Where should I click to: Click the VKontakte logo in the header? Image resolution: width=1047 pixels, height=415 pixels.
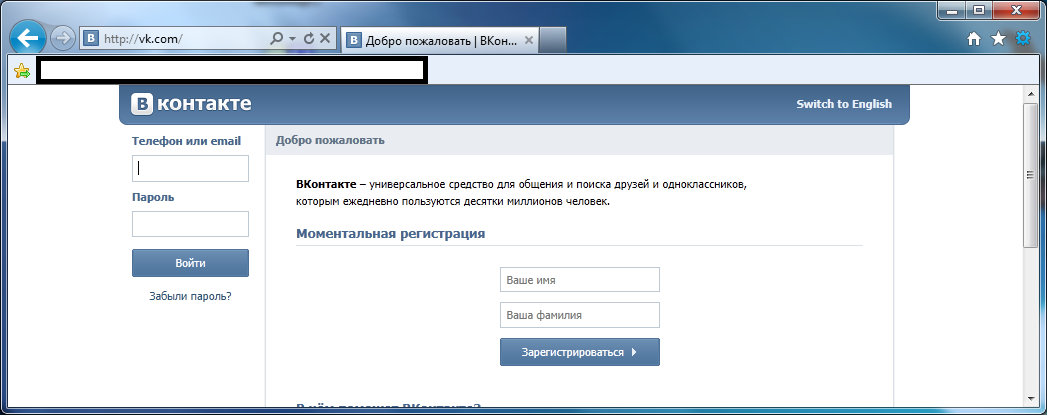(x=192, y=104)
